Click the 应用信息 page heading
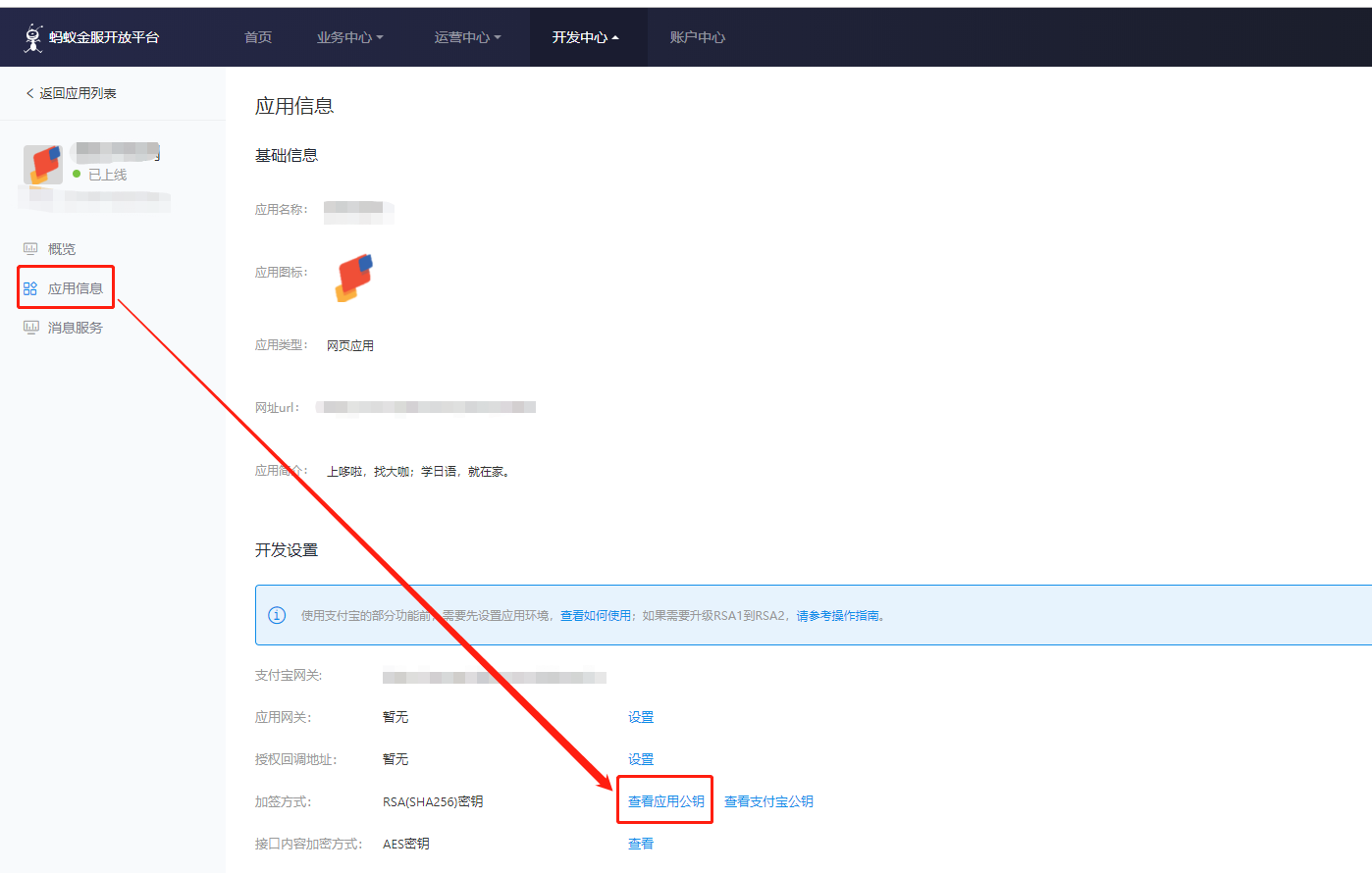Image resolution: width=1372 pixels, height=873 pixels. (x=294, y=106)
